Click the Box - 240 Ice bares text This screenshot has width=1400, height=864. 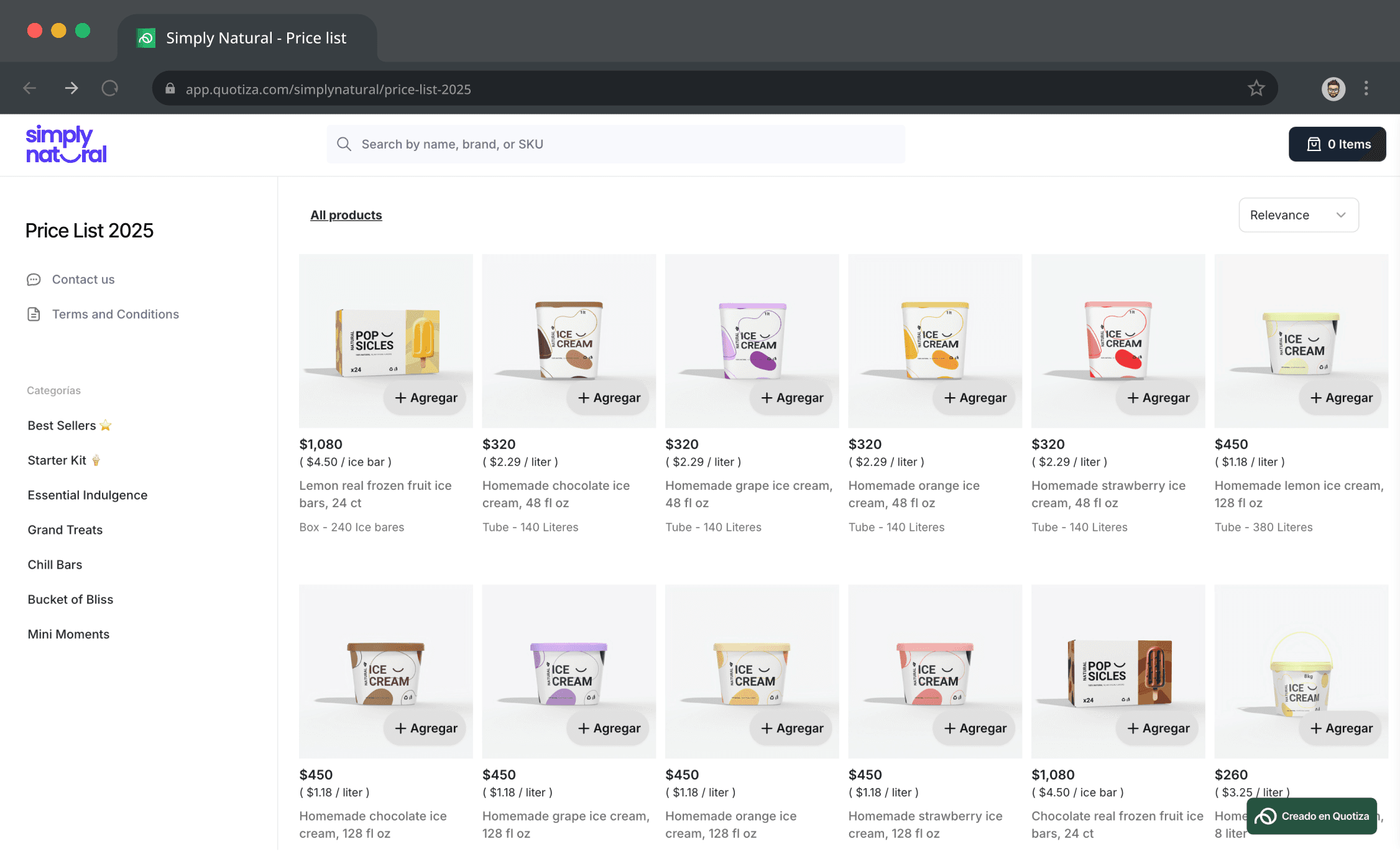pos(352,527)
